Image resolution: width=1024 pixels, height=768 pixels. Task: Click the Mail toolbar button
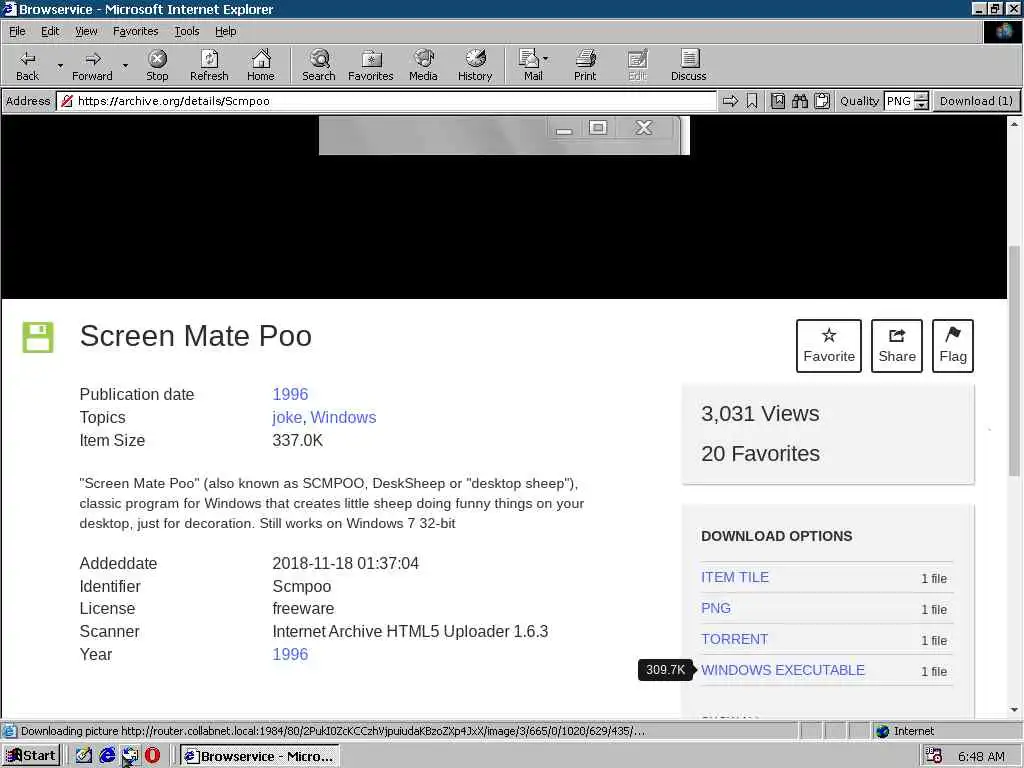[x=533, y=65]
